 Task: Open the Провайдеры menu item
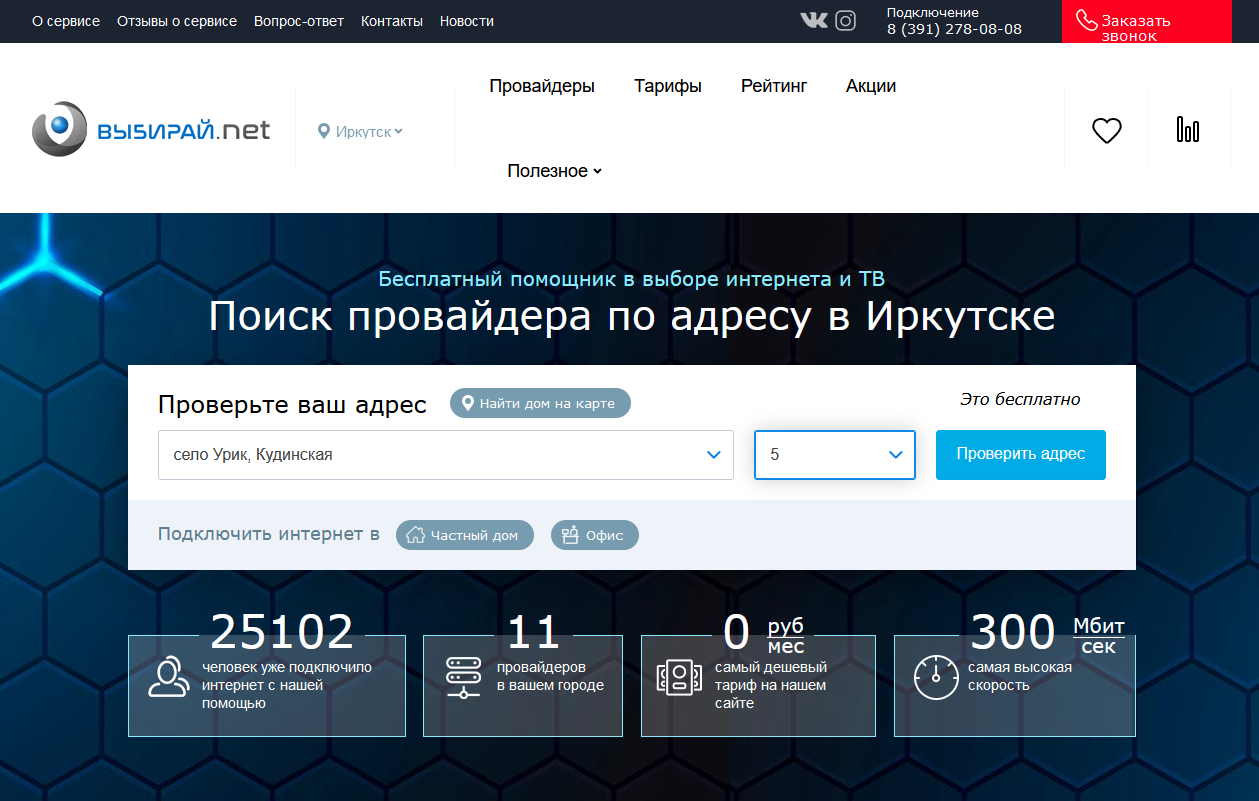[x=541, y=86]
